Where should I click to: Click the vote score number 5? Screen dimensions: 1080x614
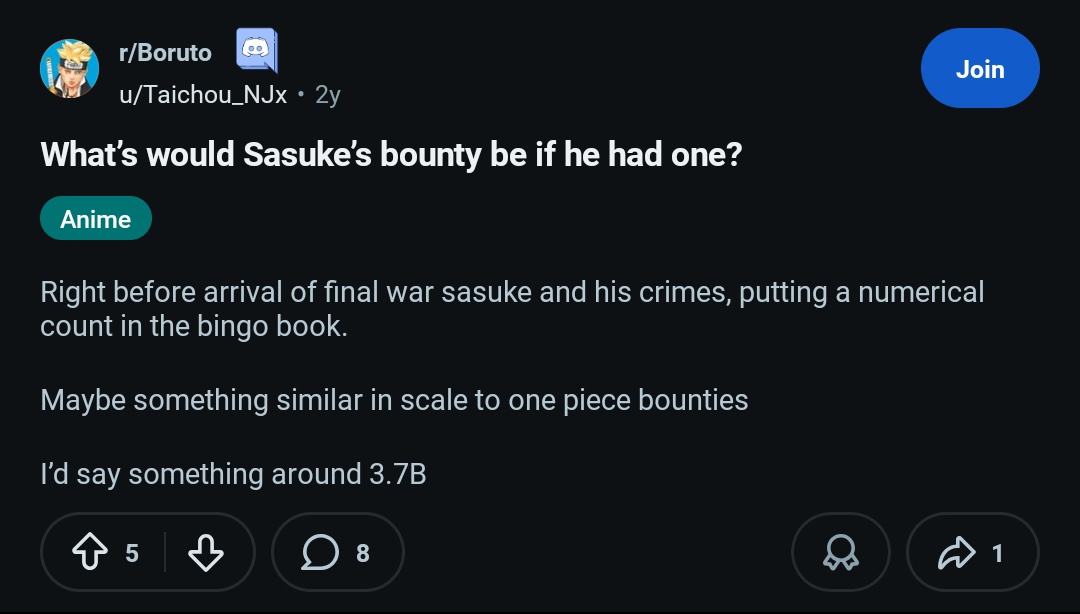(132, 552)
